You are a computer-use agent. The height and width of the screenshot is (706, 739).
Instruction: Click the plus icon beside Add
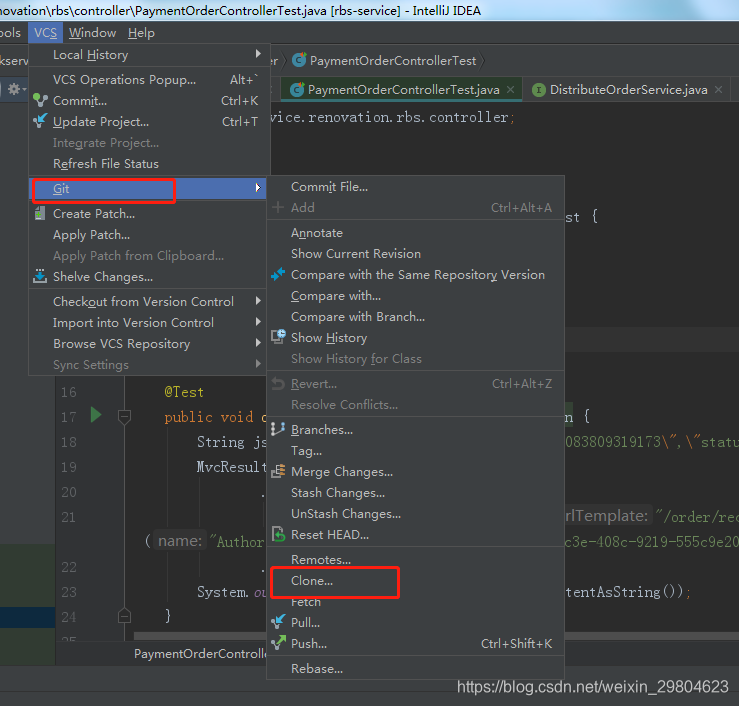pyautogui.click(x=278, y=207)
